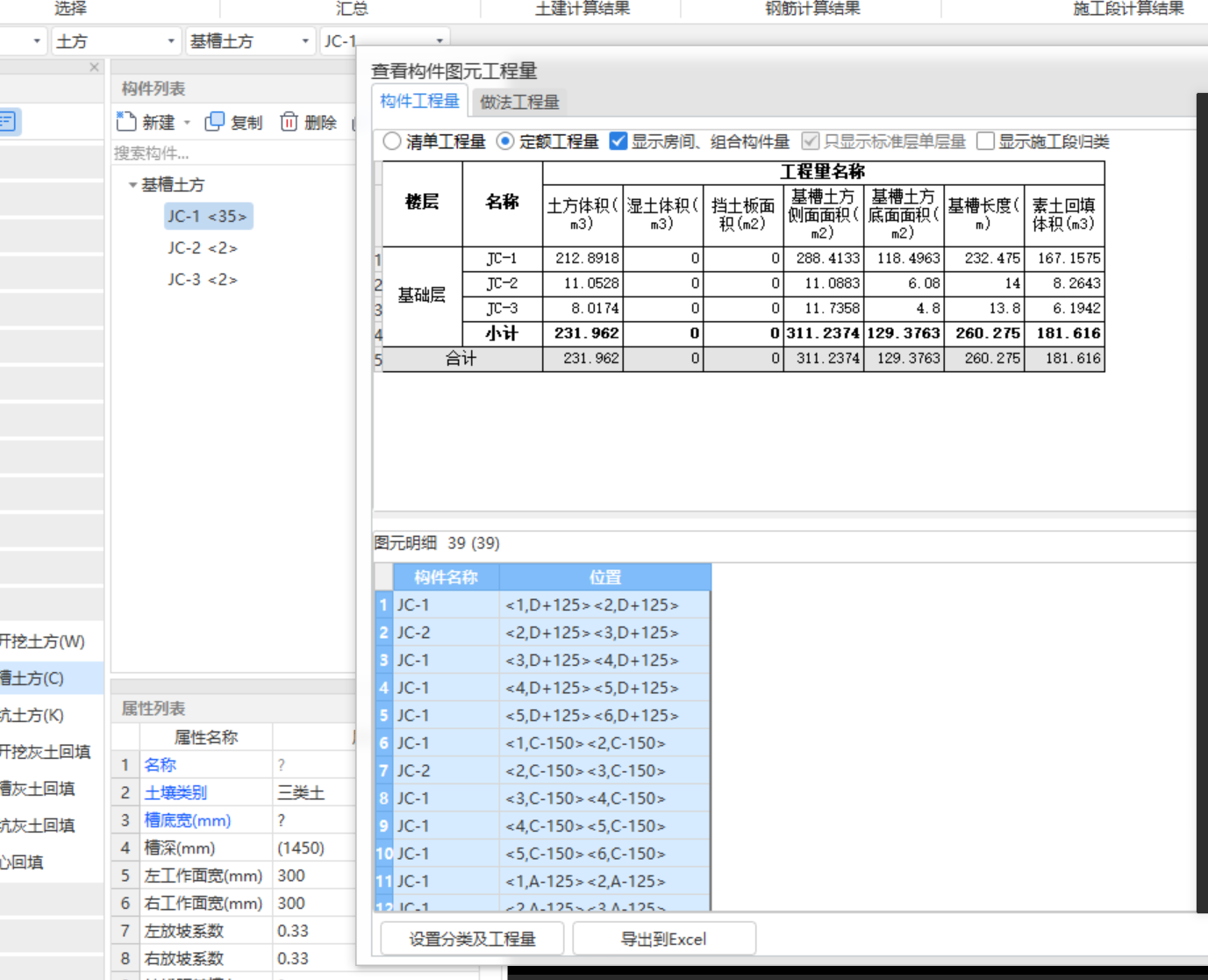
Task: Select JC-3 <2> in component list
Action: point(203,280)
